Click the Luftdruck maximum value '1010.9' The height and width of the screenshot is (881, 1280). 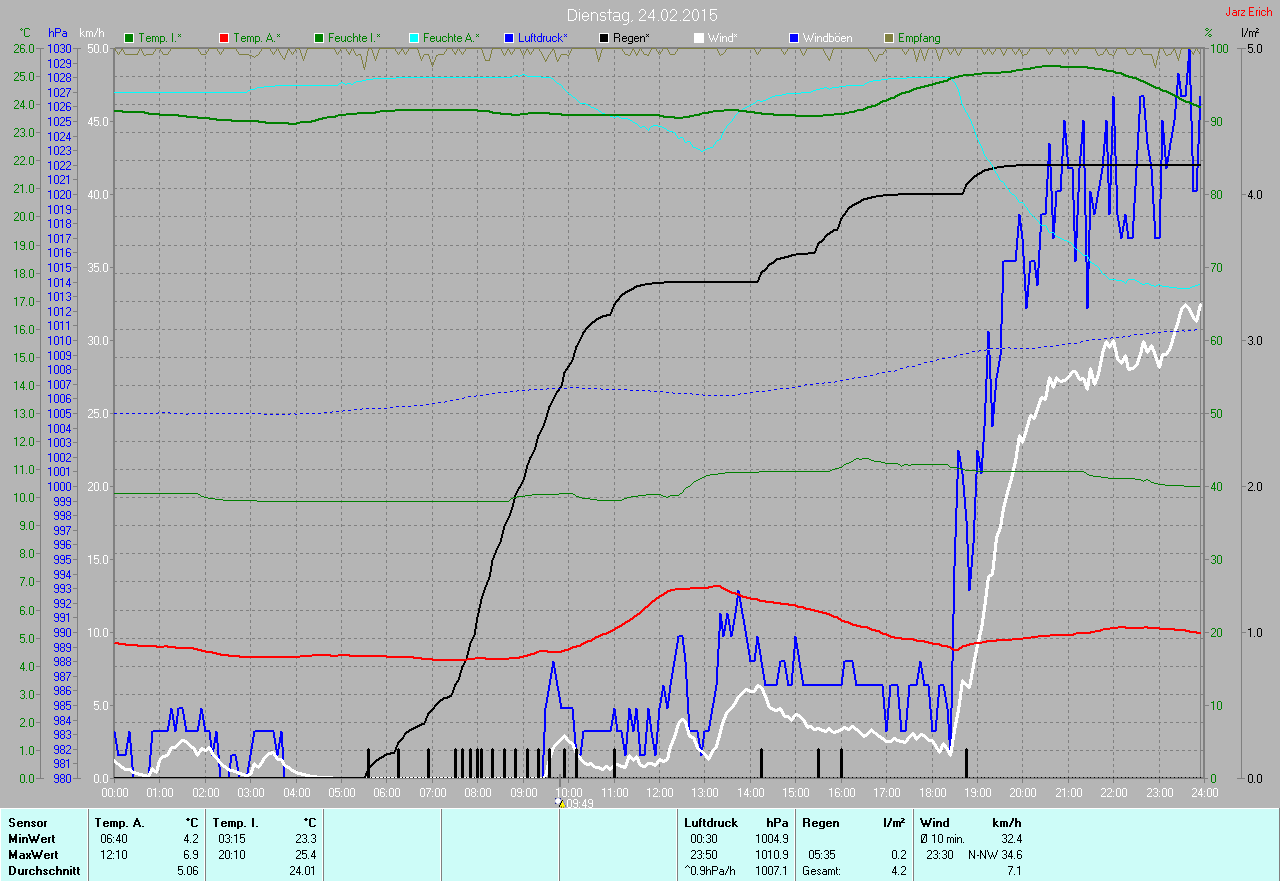pos(770,855)
